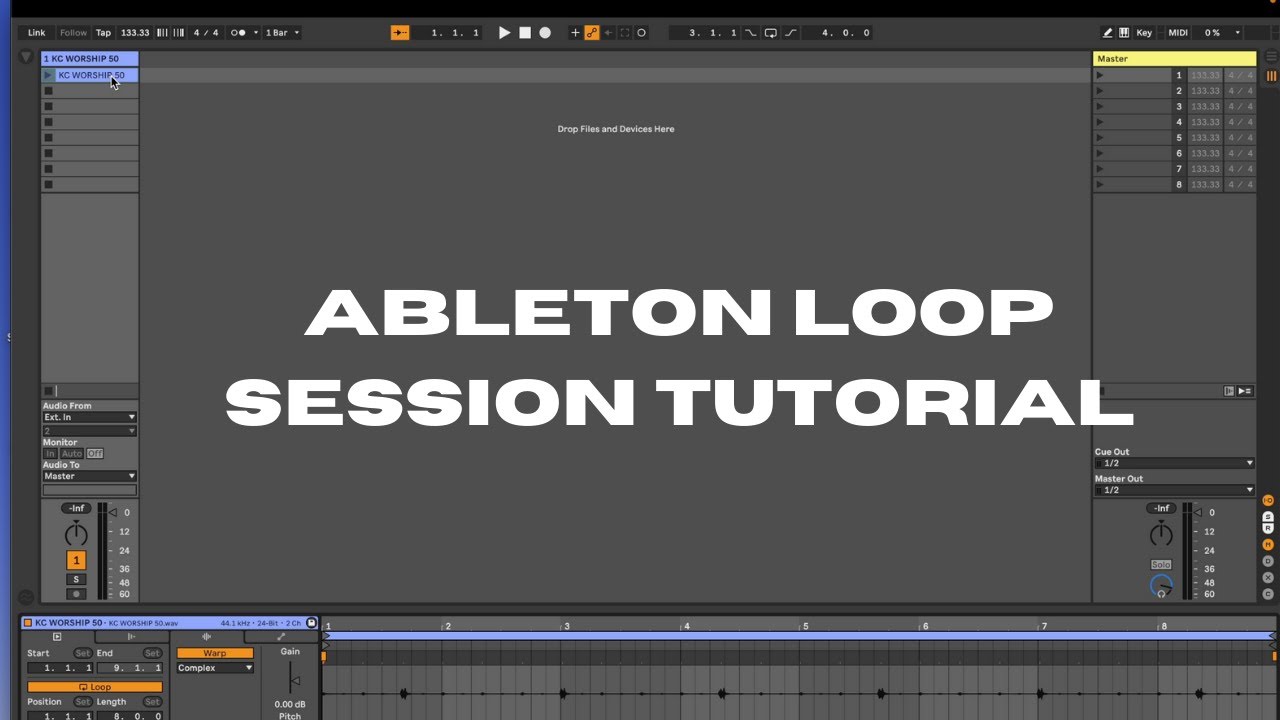Click the Follow tempo button

click(x=73, y=33)
